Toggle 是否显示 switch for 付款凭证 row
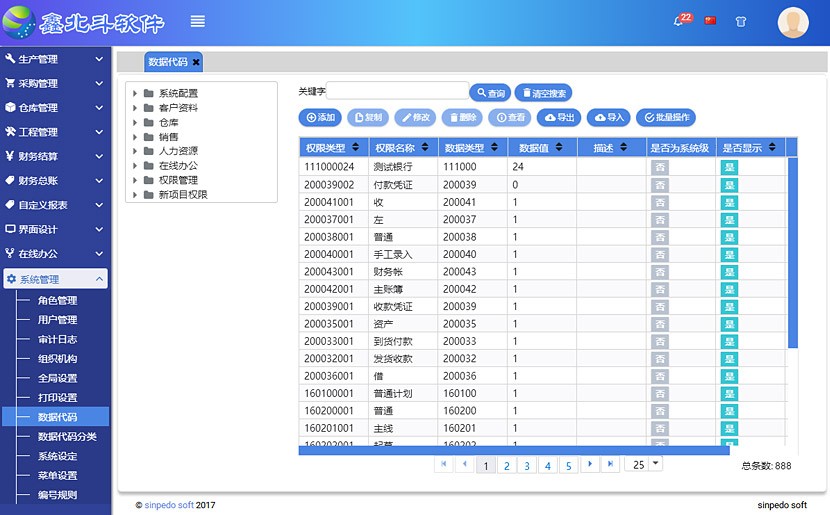This screenshot has width=830, height=515. click(x=729, y=185)
